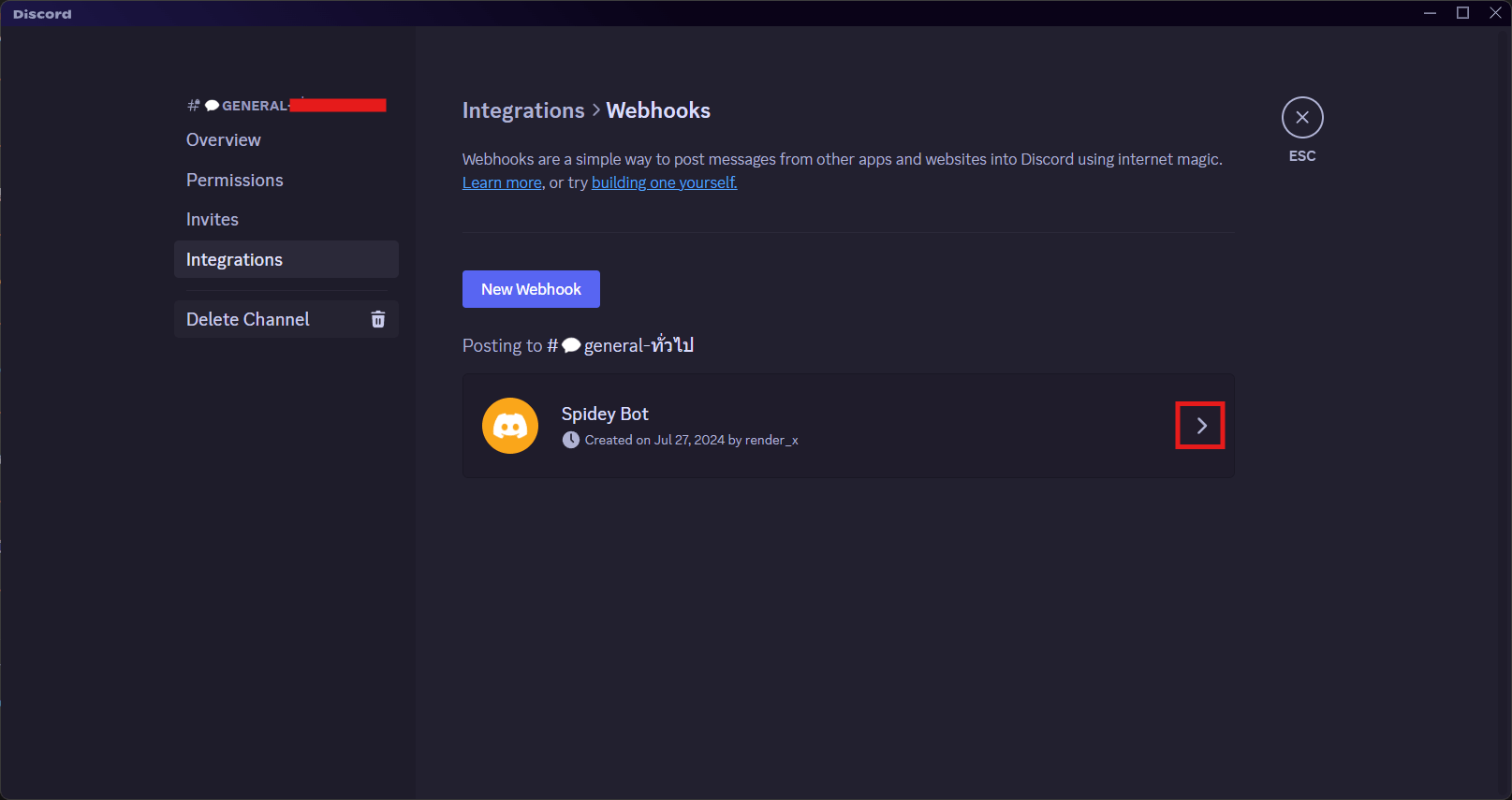The height and width of the screenshot is (800, 1512).
Task: Open the Permissions settings tab
Action: click(286, 180)
